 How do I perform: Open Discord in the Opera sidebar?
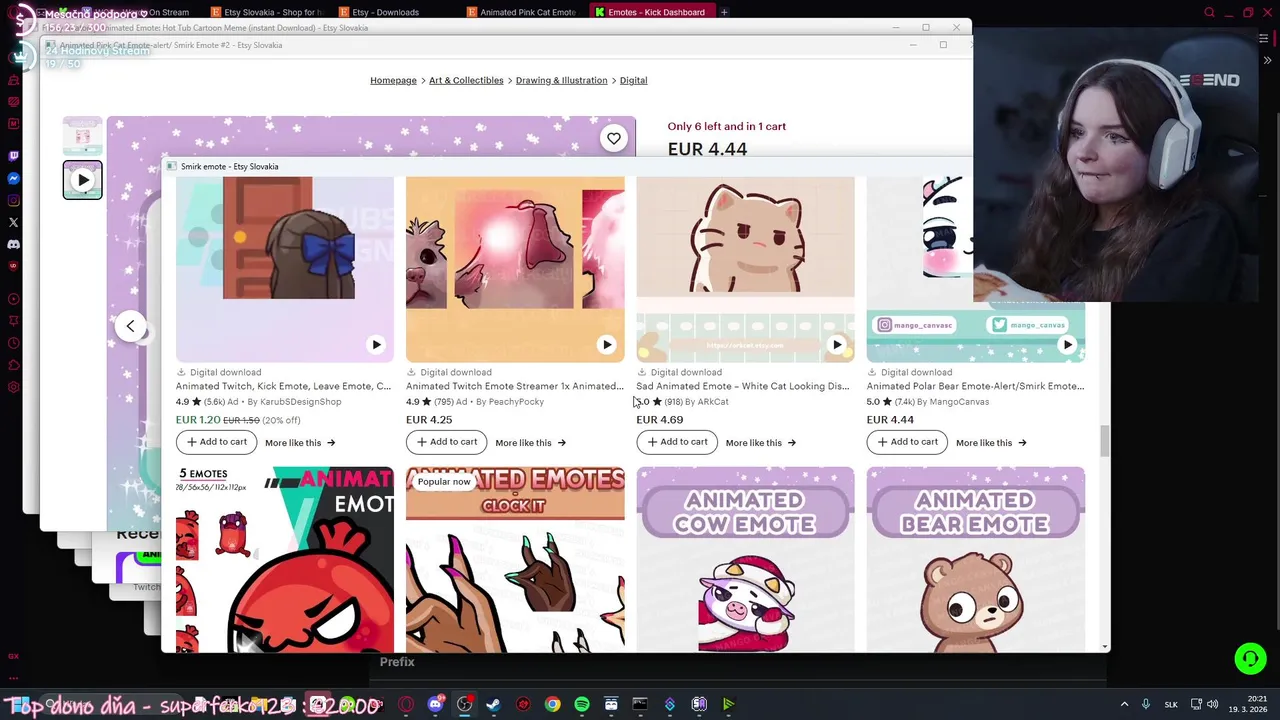(x=13, y=244)
